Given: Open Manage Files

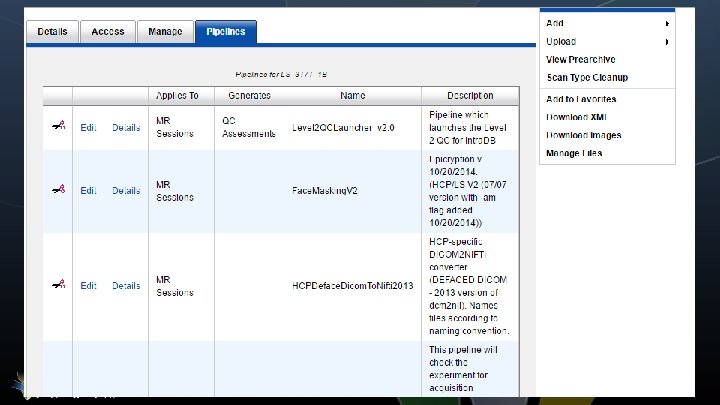Looking at the screenshot, I should click(x=574, y=153).
